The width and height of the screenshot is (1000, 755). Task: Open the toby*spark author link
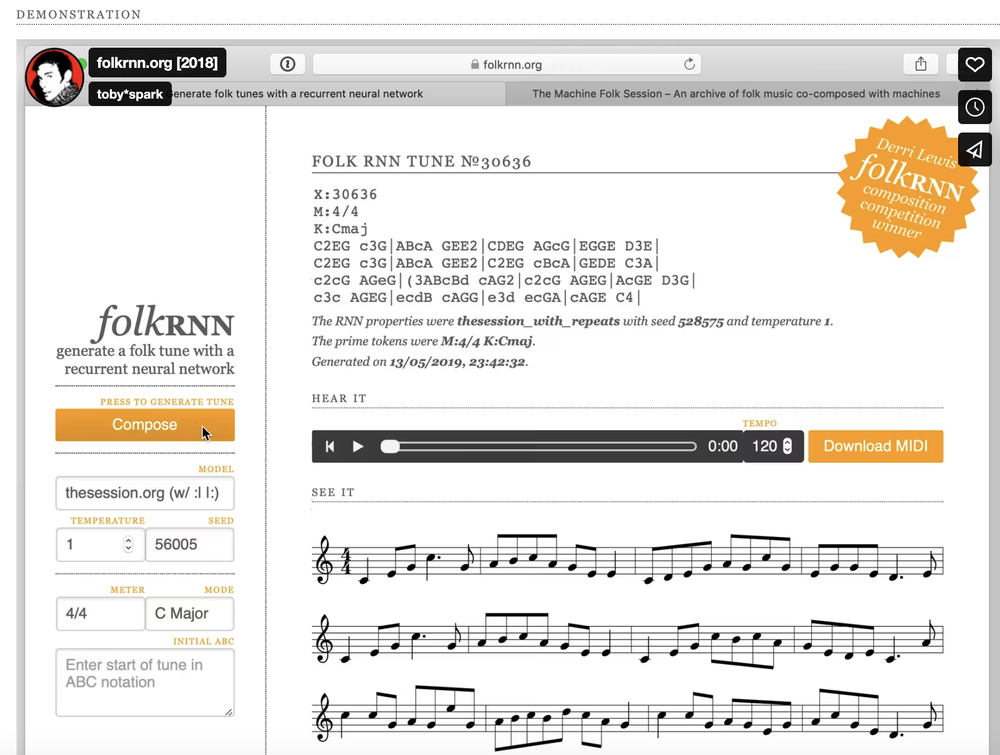click(129, 94)
